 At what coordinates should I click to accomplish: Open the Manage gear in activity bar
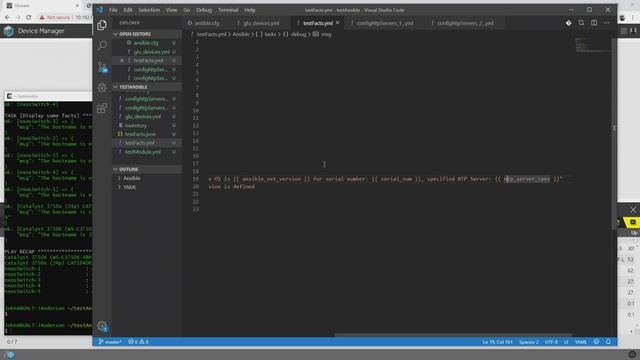click(x=102, y=326)
